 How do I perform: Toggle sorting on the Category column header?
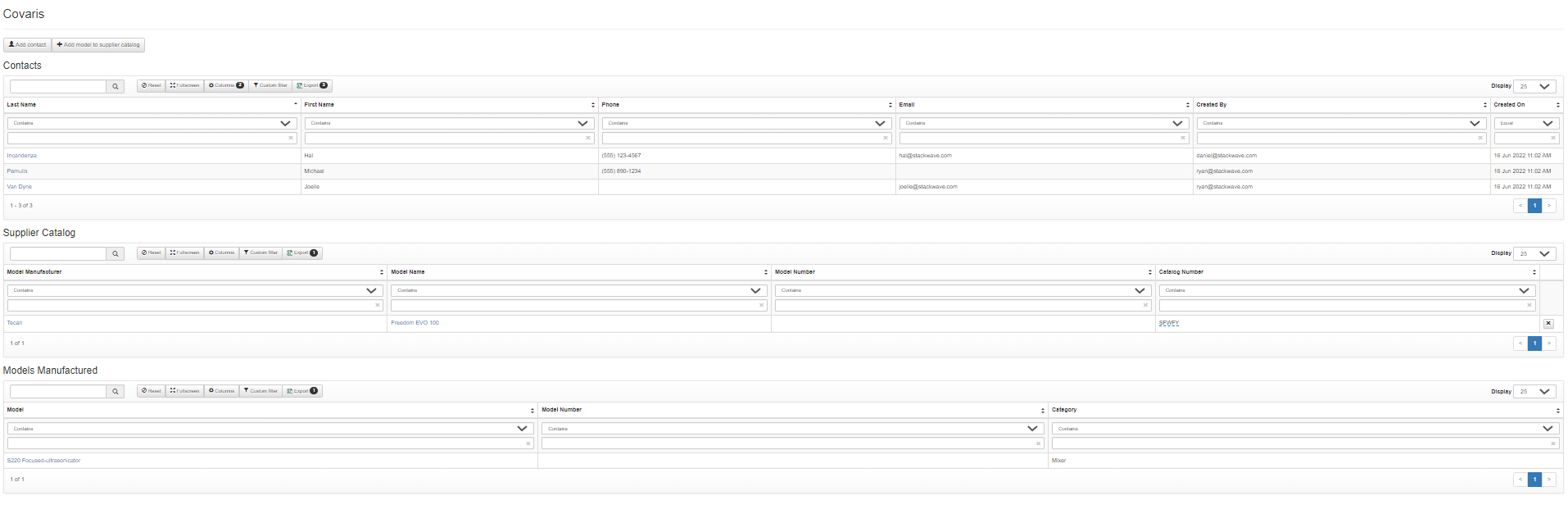(x=1305, y=410)
